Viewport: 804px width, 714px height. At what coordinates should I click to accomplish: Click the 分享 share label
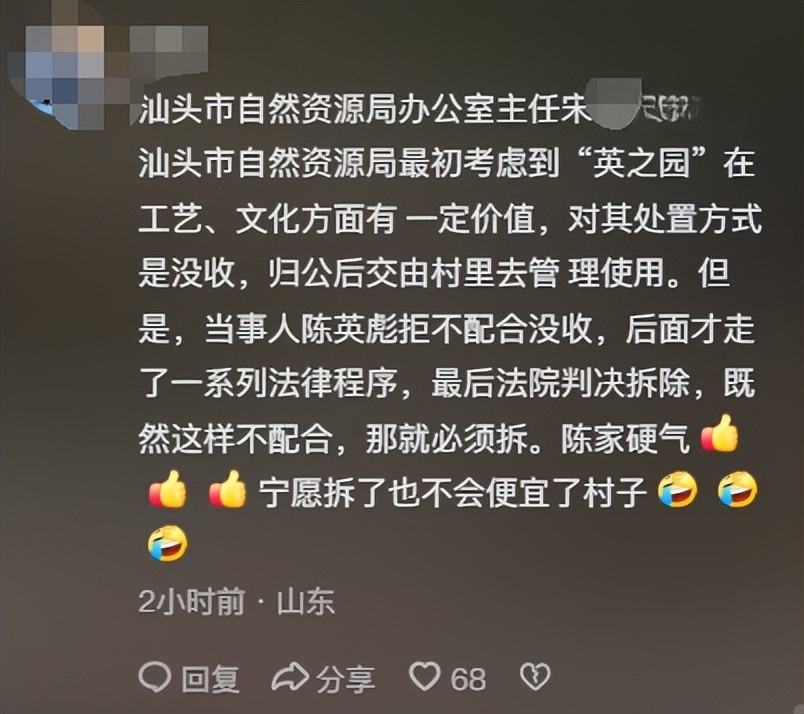(345, 679)
